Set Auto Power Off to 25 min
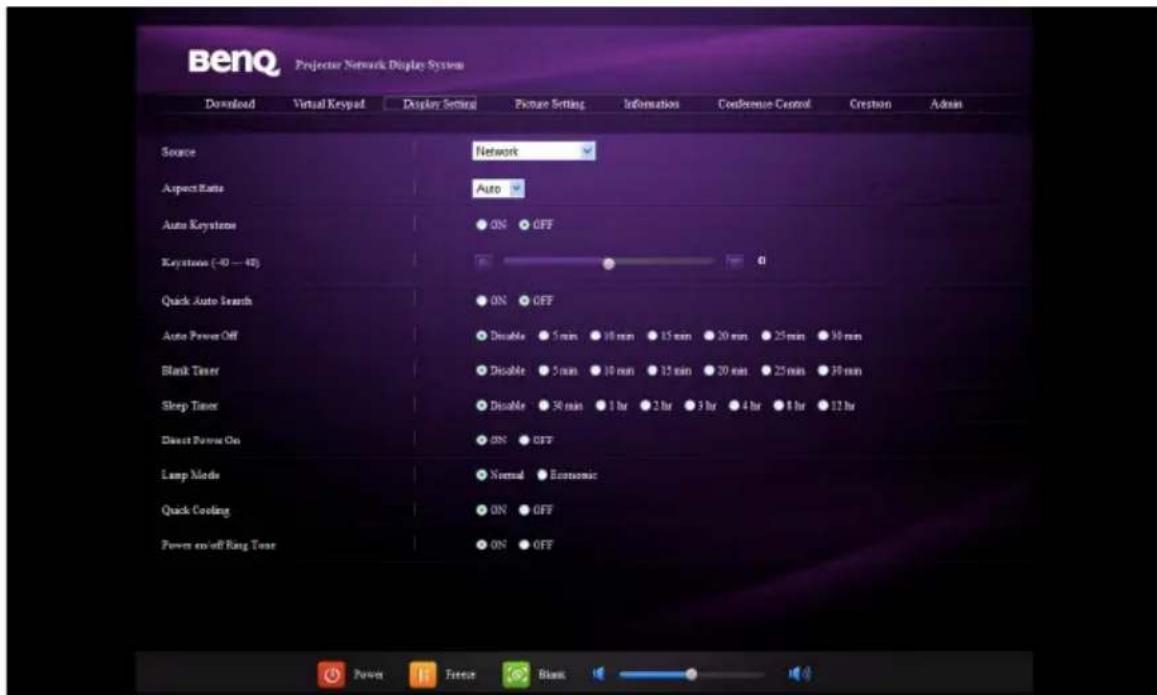This screenshot has height=695, width=1157. [767, 336]
